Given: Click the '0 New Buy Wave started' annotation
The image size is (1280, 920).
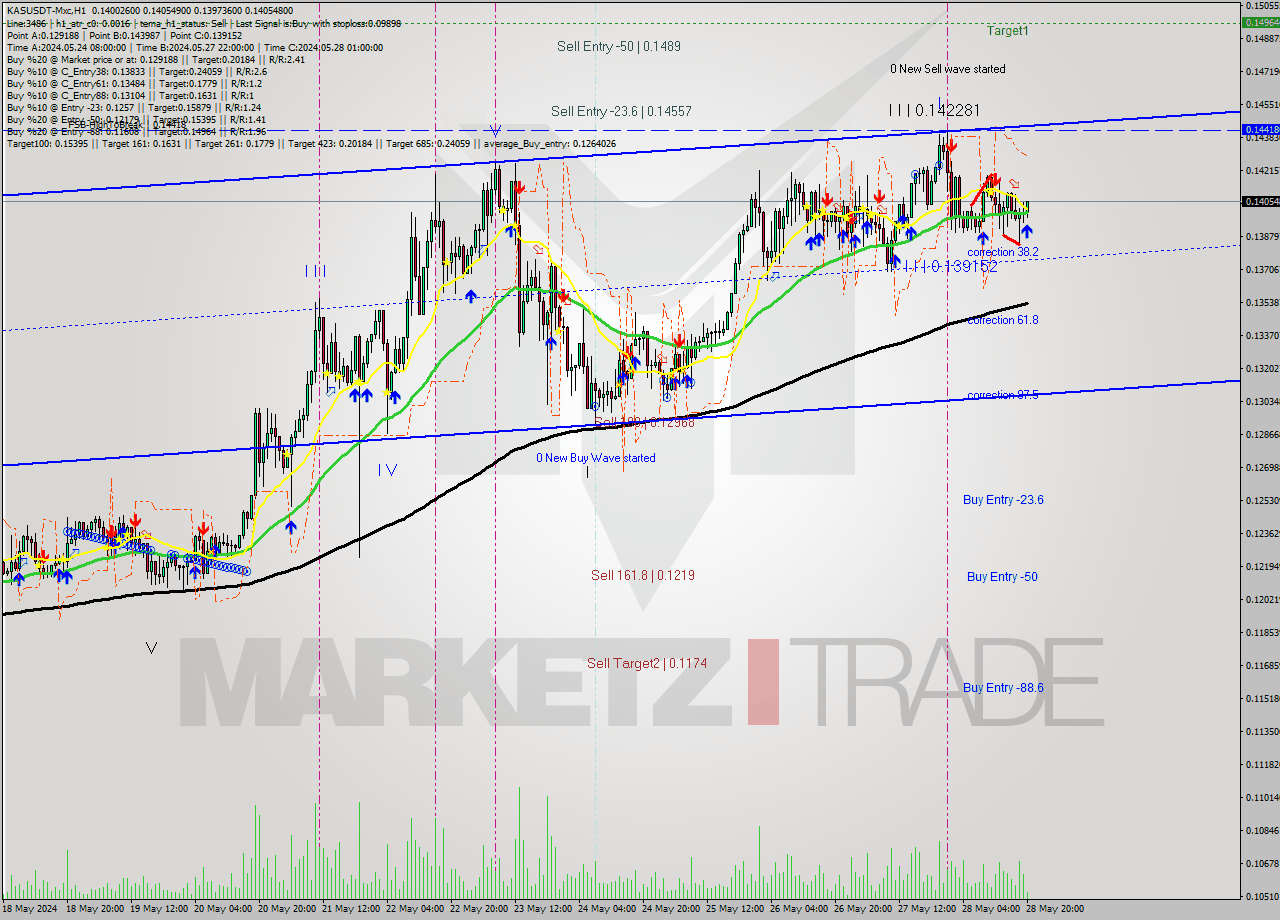Looking at the screenshot, I should pos(596,458).
